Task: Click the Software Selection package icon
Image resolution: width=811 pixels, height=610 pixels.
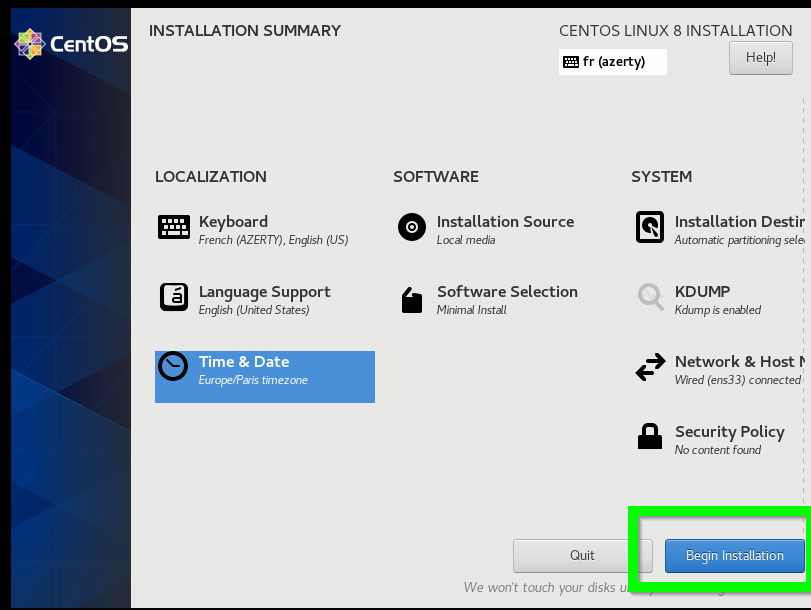Action: click(x=412, y=299)
